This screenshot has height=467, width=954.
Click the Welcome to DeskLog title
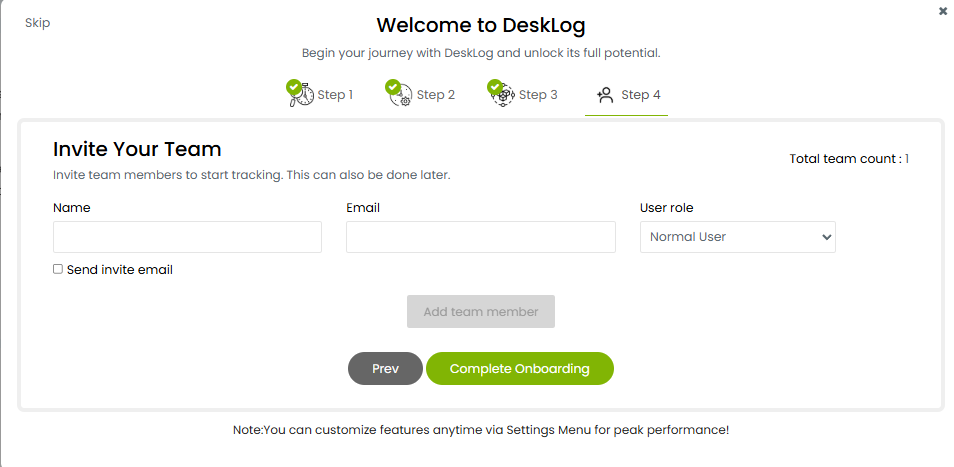(481, 26)
